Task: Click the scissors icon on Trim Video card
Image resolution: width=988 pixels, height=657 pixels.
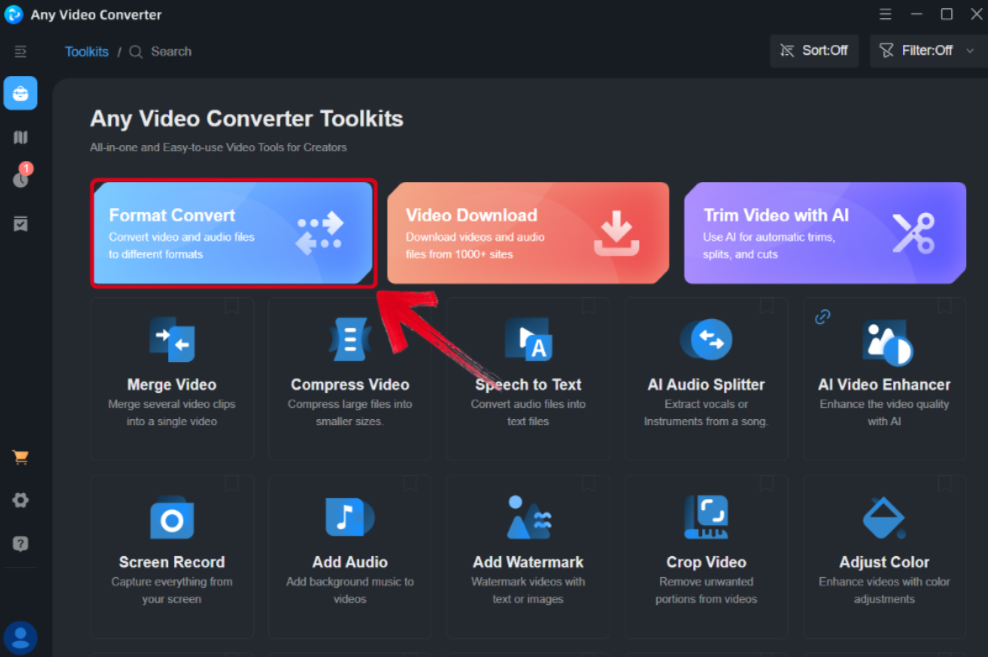Action: click(x=913, y=233)
